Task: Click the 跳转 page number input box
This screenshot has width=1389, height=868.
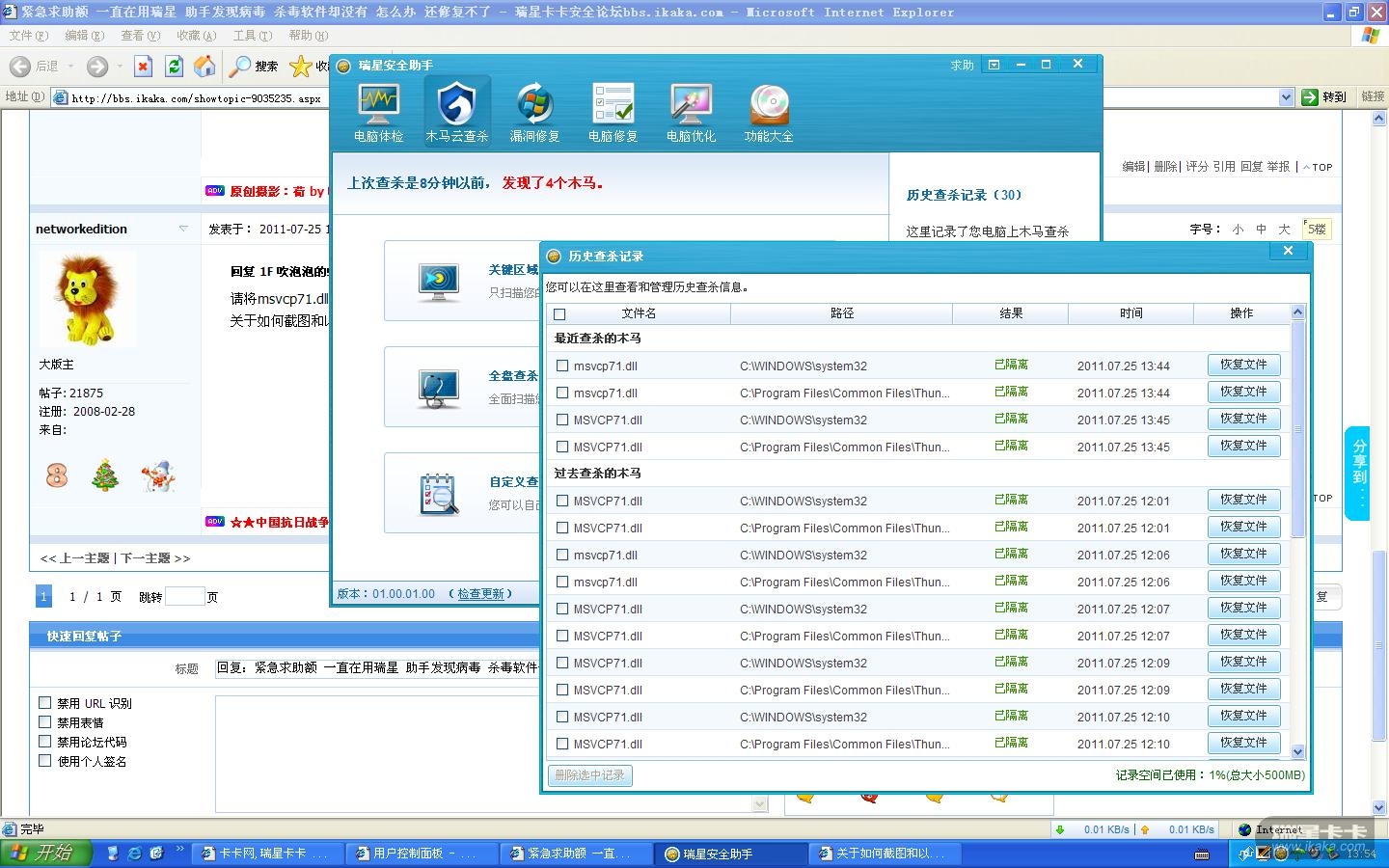Action: coord(184,596)
